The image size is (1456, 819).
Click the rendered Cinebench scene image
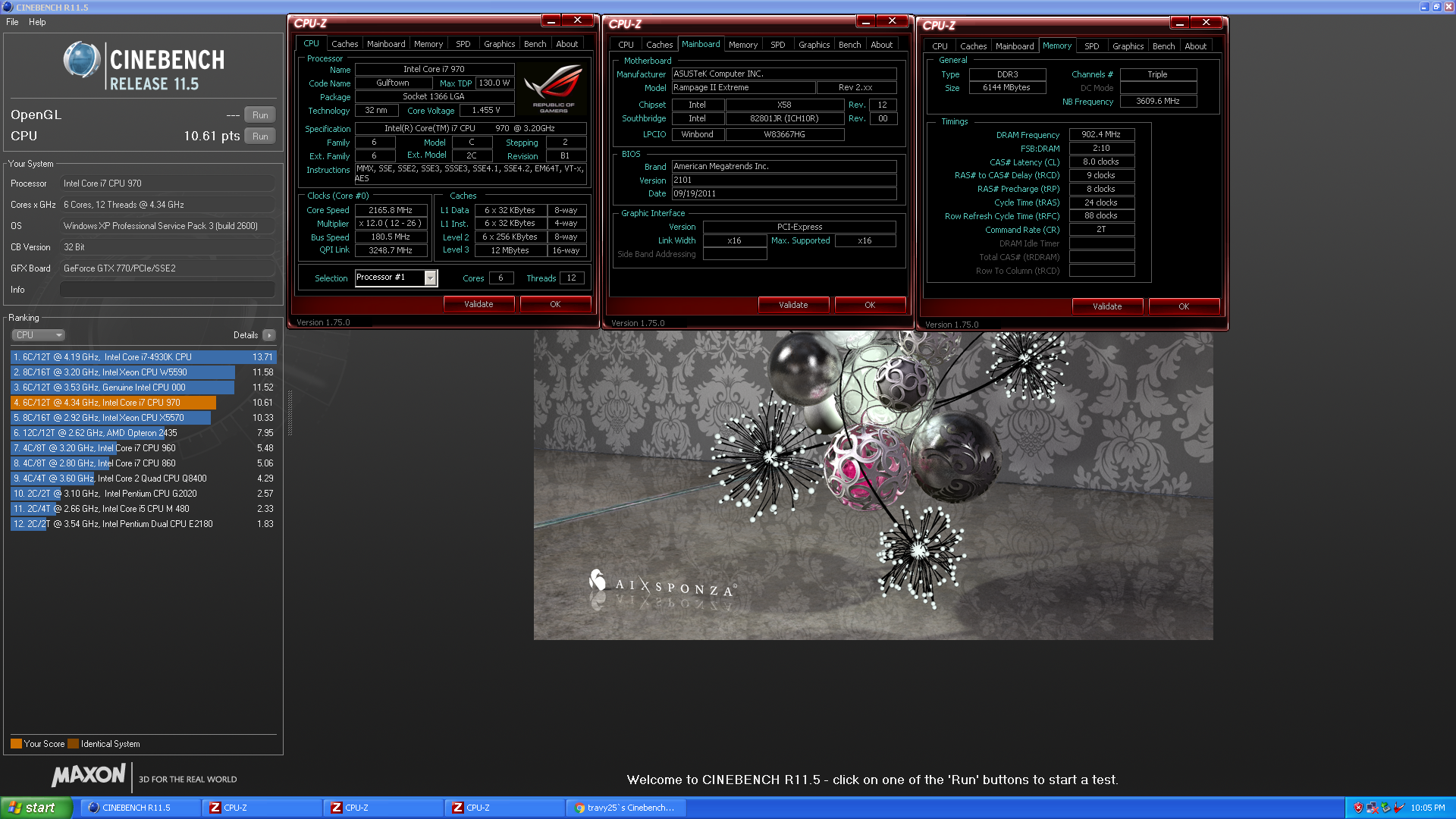tap(873, 485)
